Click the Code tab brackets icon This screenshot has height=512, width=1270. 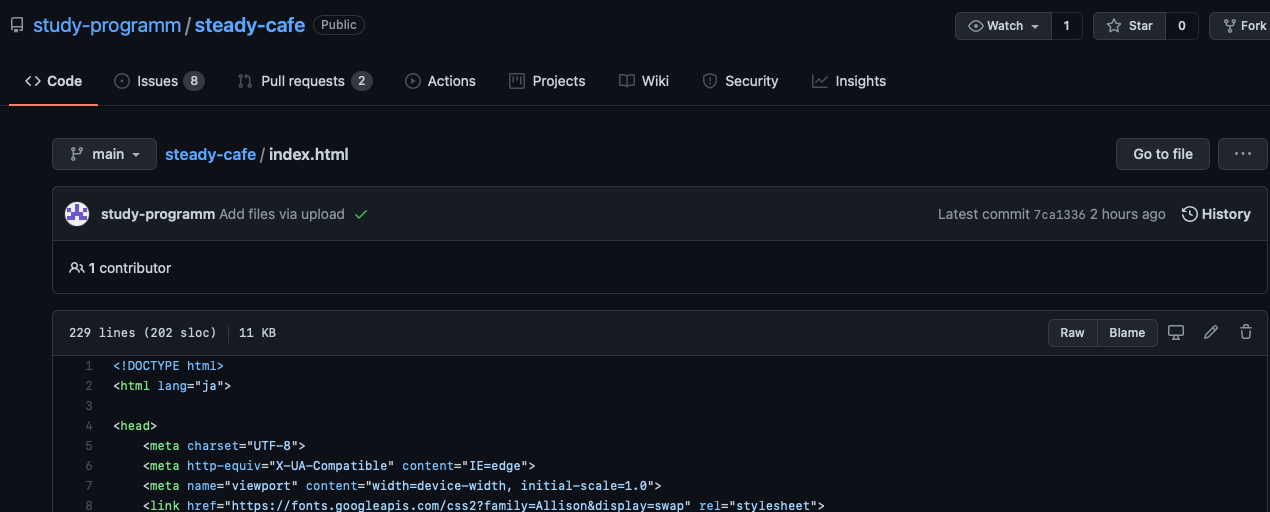[x=33, y=81]
